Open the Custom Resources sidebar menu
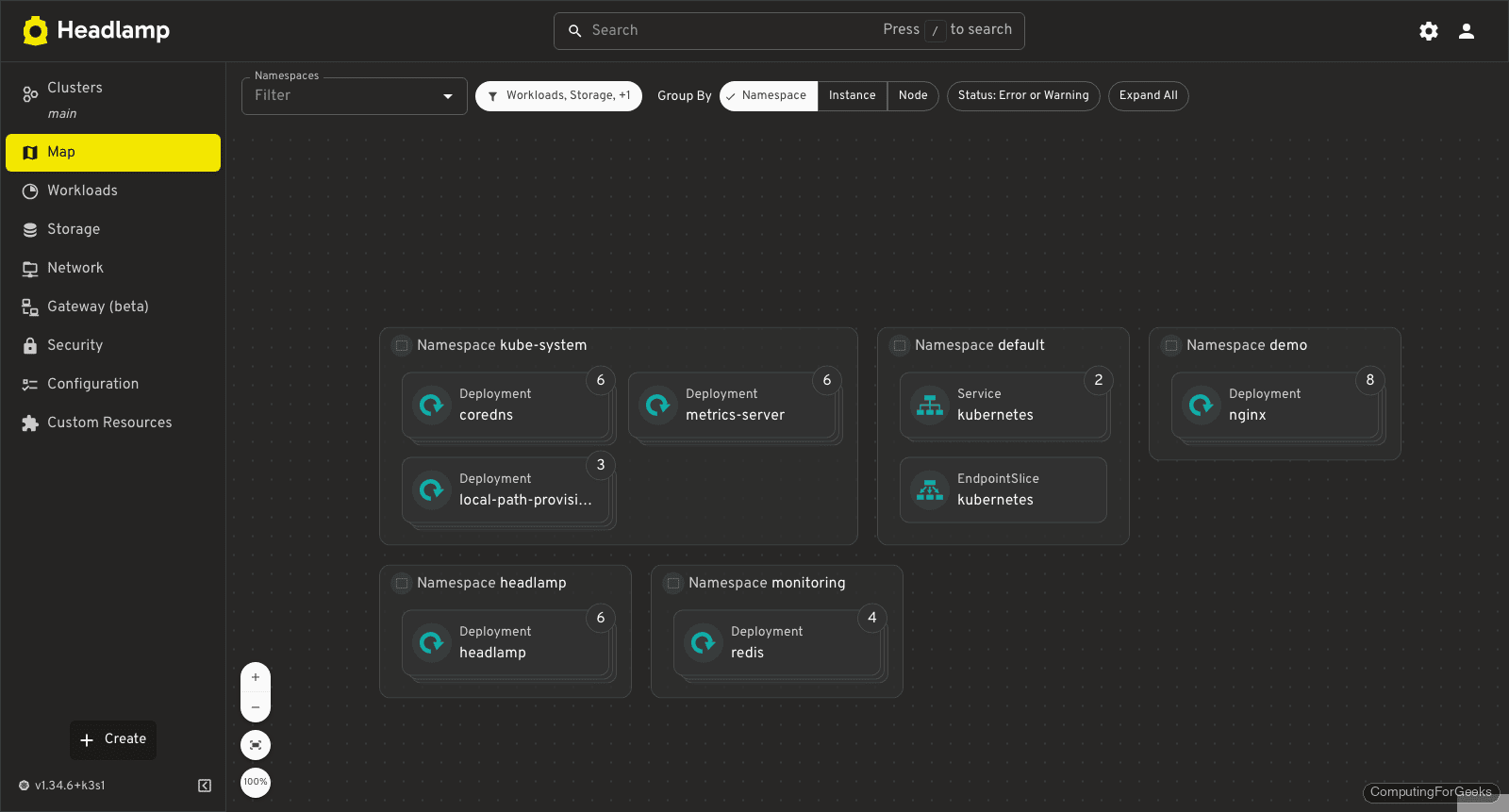 [113, 423]
